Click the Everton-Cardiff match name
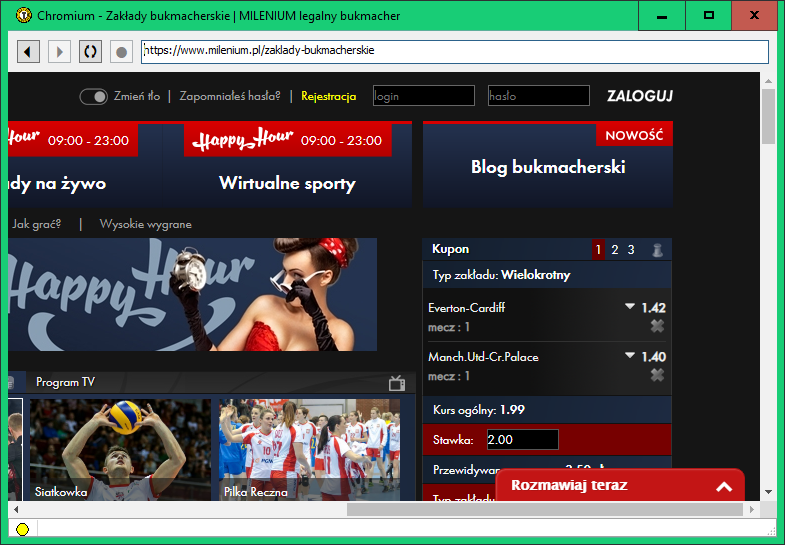The height and width of the screenshot is (545, 785). [467, 308]
